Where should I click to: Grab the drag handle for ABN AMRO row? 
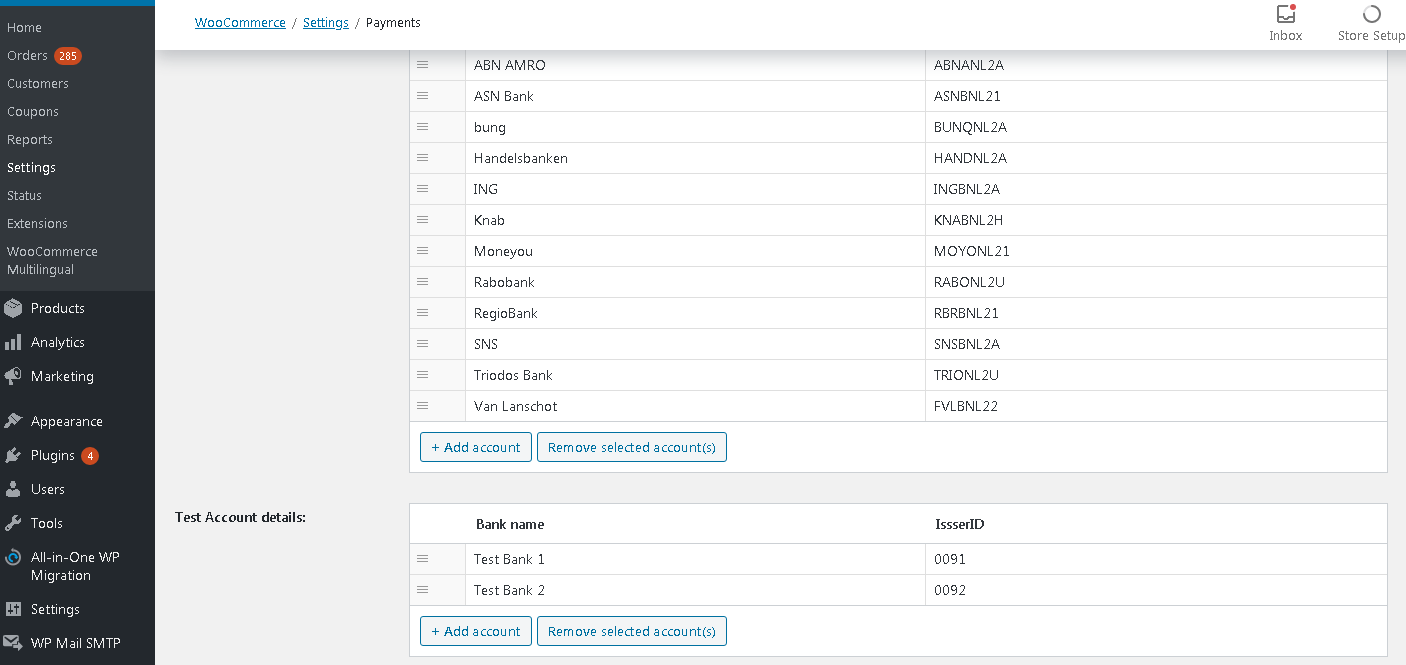coord(422,65)
